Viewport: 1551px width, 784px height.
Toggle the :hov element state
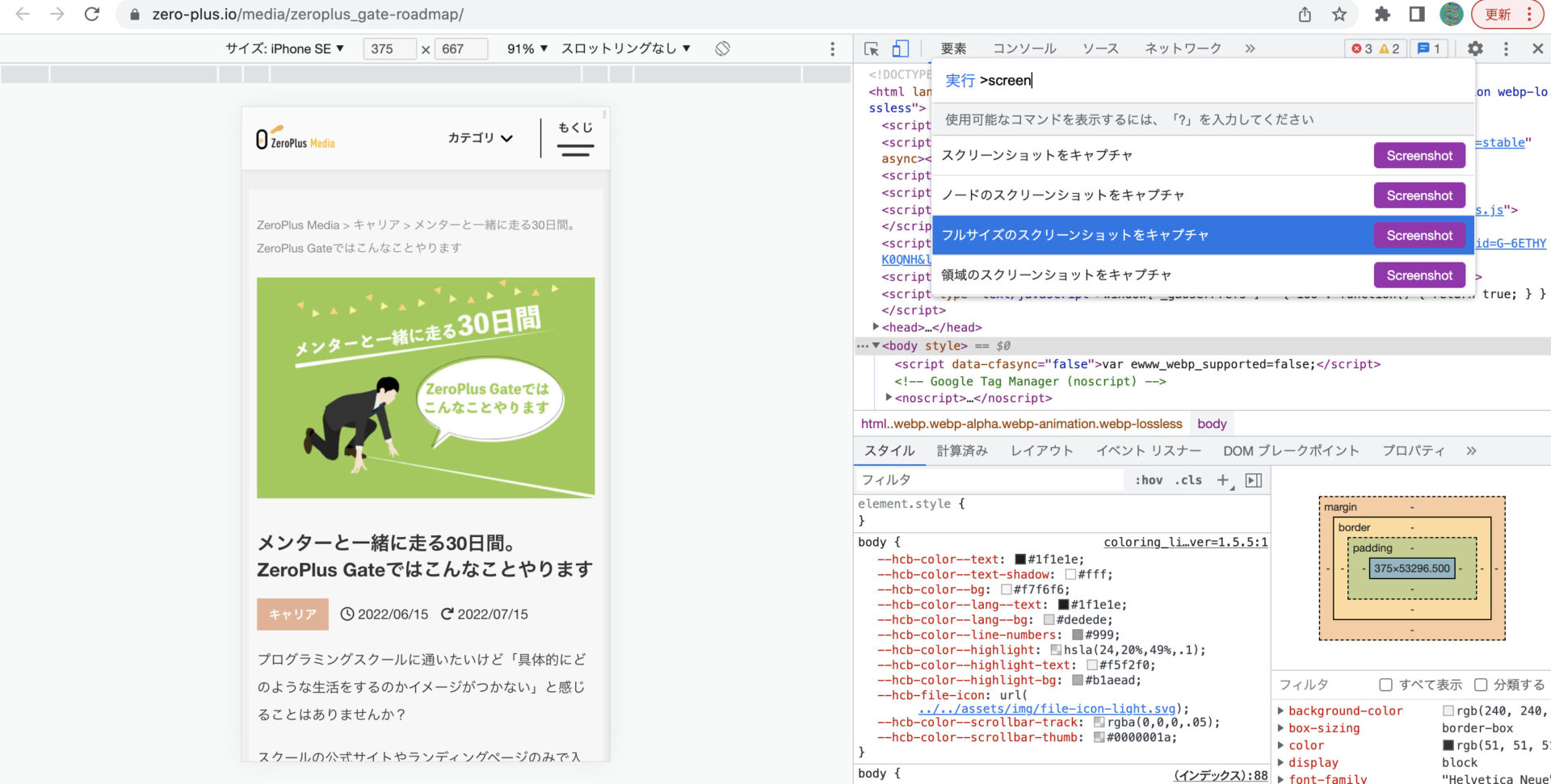[x=1149, y=480]
